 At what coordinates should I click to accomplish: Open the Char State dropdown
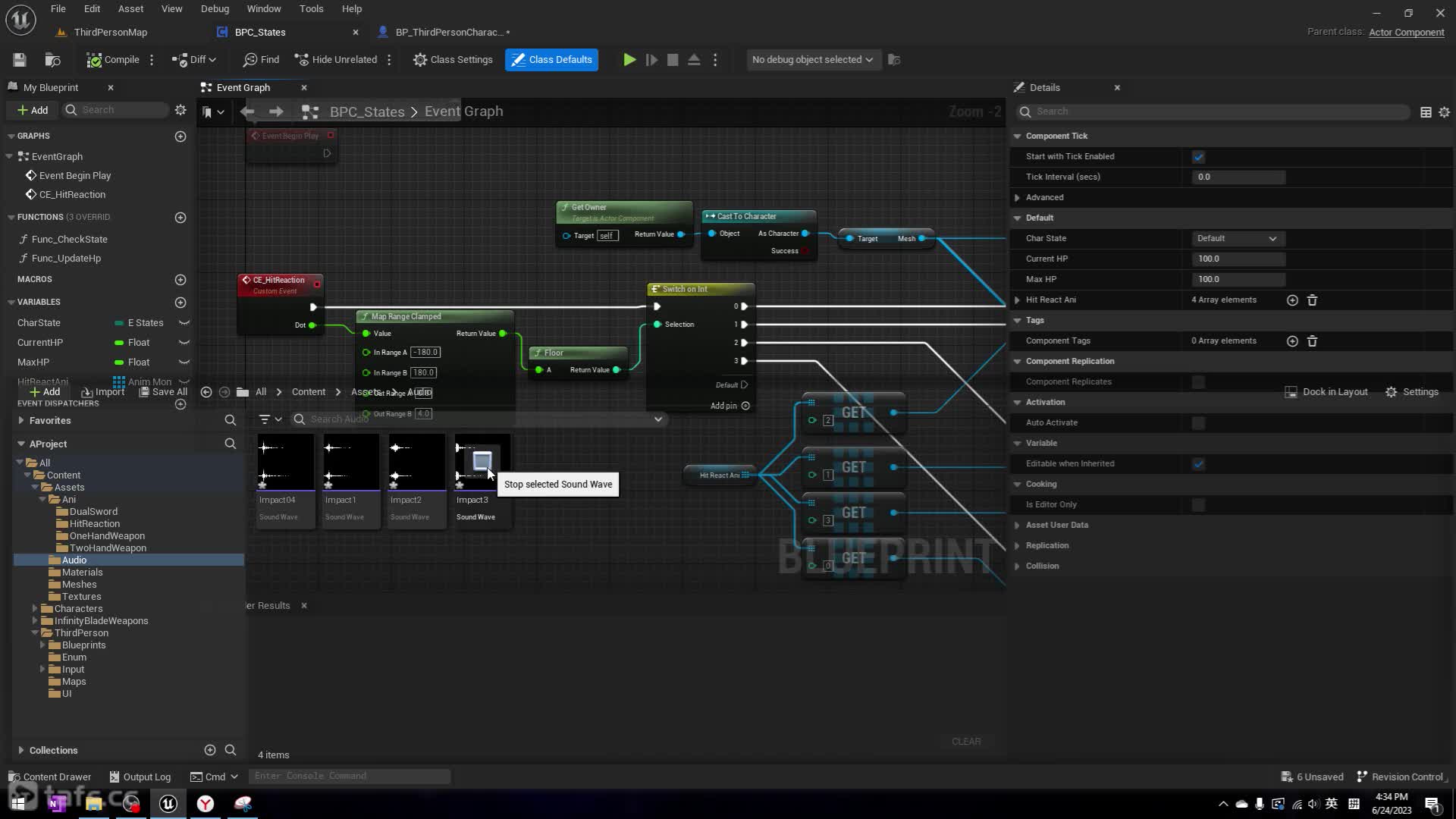click(1237, 239)
